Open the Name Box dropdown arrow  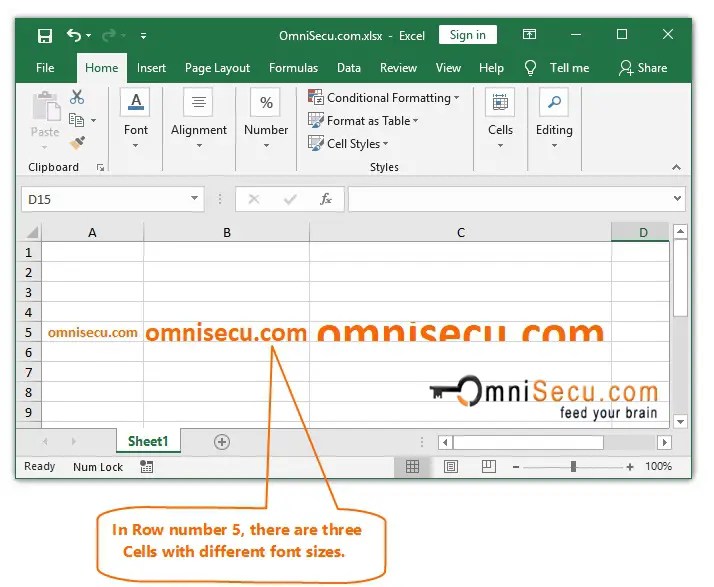[x=194, y=199]
